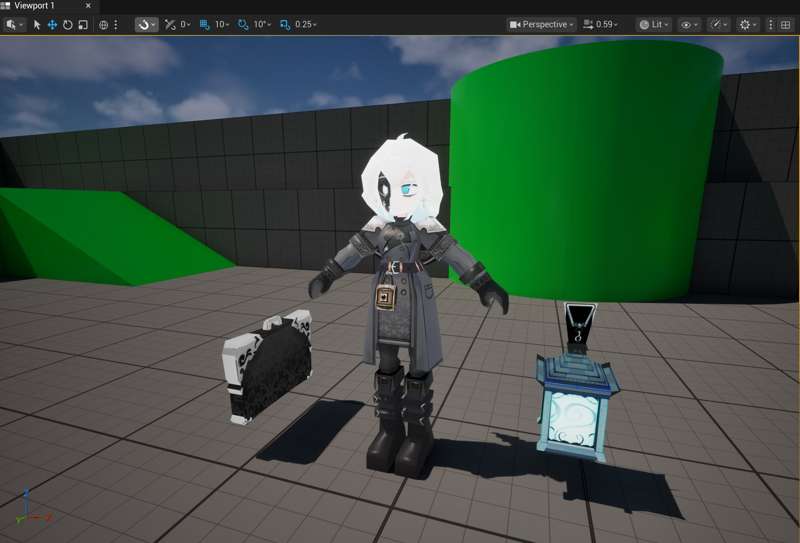The width and height of the screenshot is (800, 543).
Task: Open the Lit view mode menu
Action: pos(654,24)
